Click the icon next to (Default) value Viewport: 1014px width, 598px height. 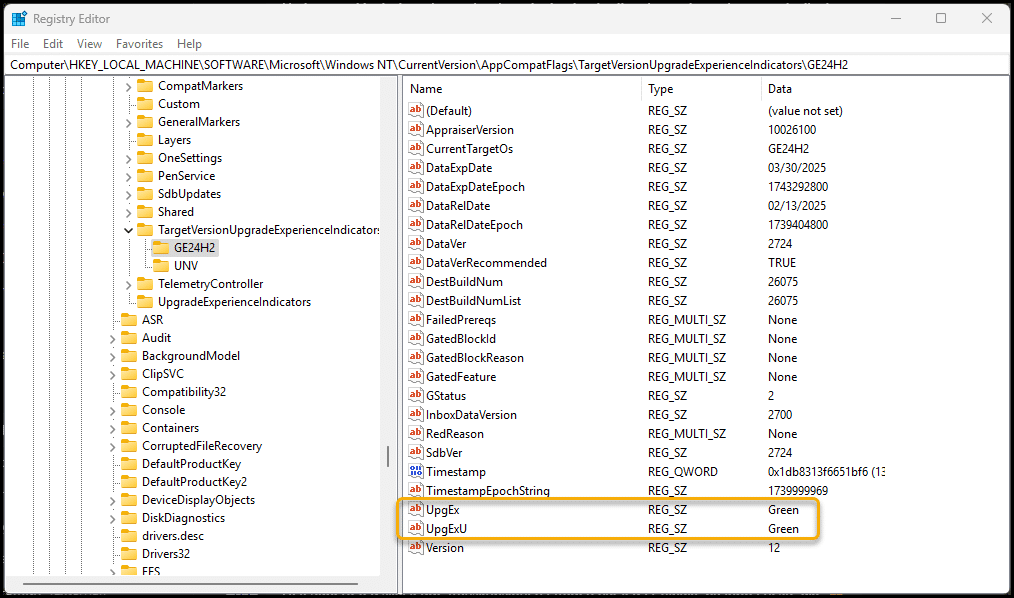(416, 111)
